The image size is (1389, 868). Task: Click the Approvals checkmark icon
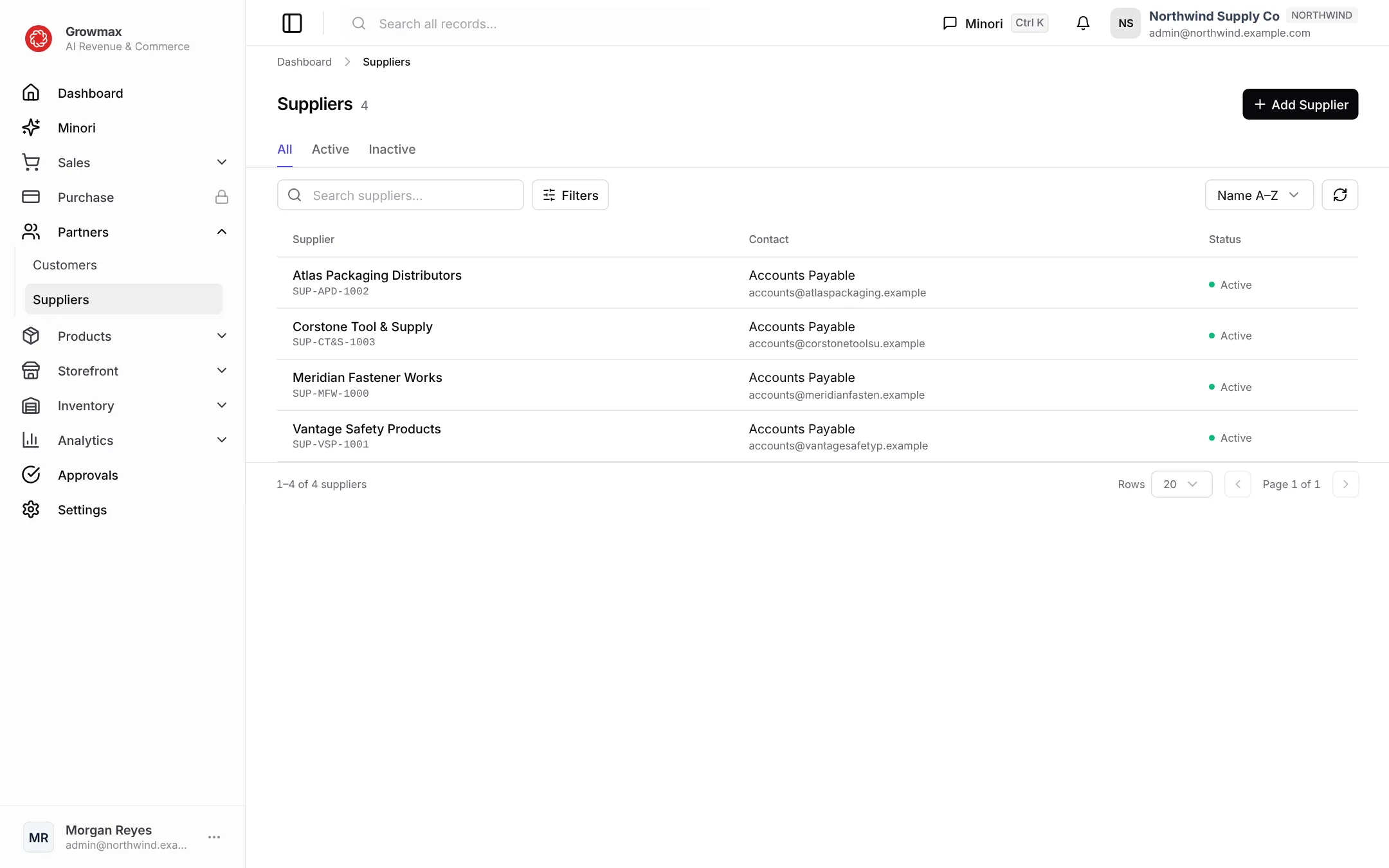pos(31,475)
